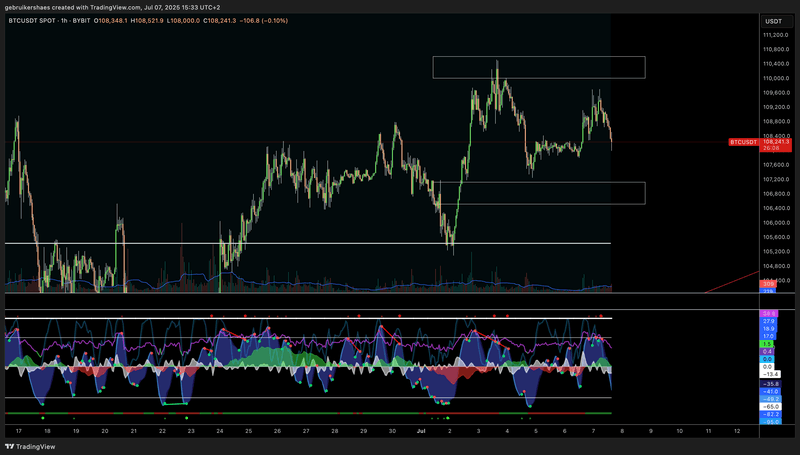Click the purple 0.4 indicator value tag

[x=767, y=351]
